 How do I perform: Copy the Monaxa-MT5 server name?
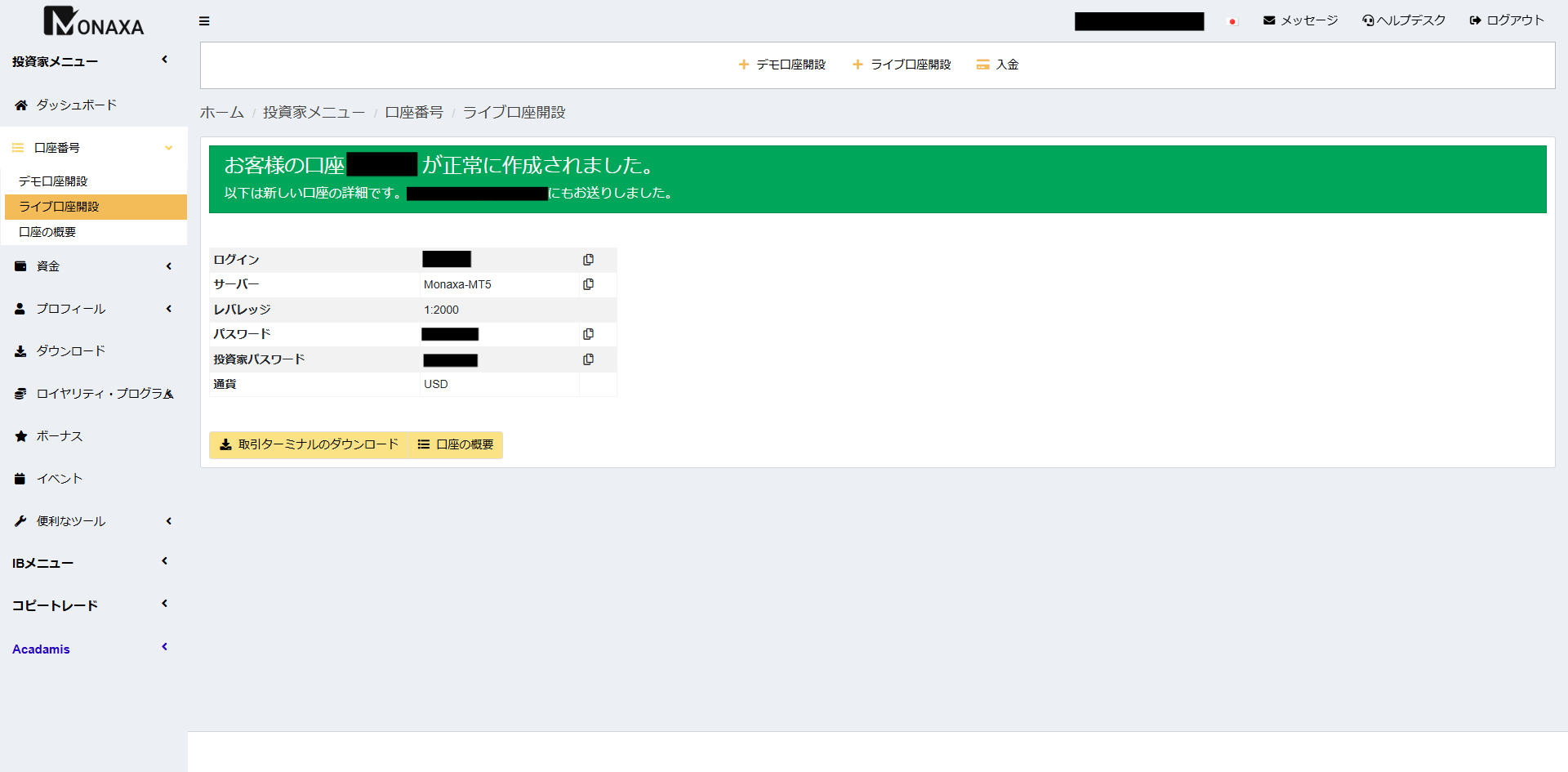(588, 284)
